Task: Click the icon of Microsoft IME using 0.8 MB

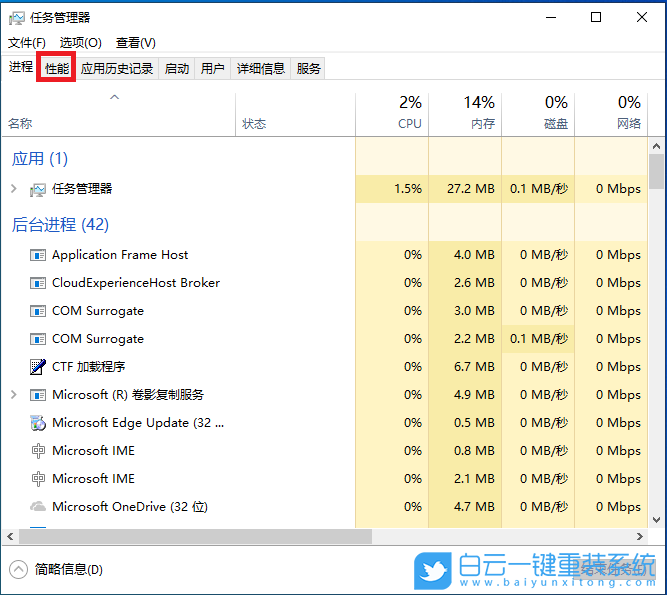Action: tap(38, 451)
